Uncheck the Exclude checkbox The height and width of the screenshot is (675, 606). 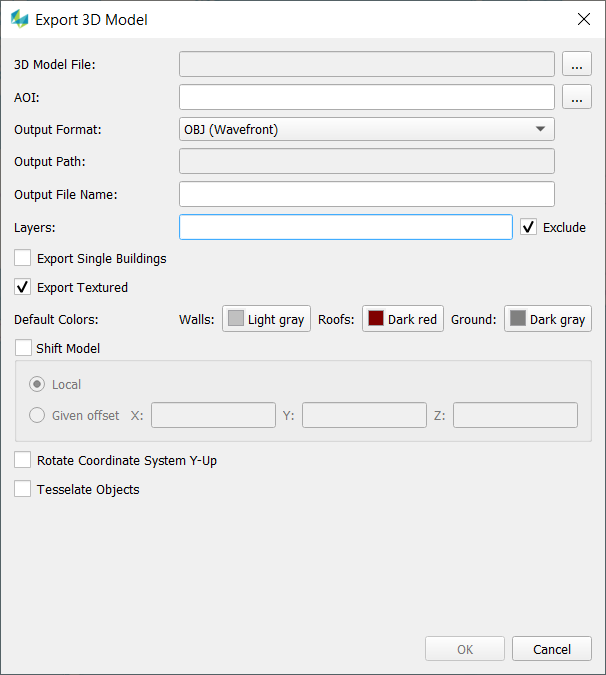click(x=529, y=227)
